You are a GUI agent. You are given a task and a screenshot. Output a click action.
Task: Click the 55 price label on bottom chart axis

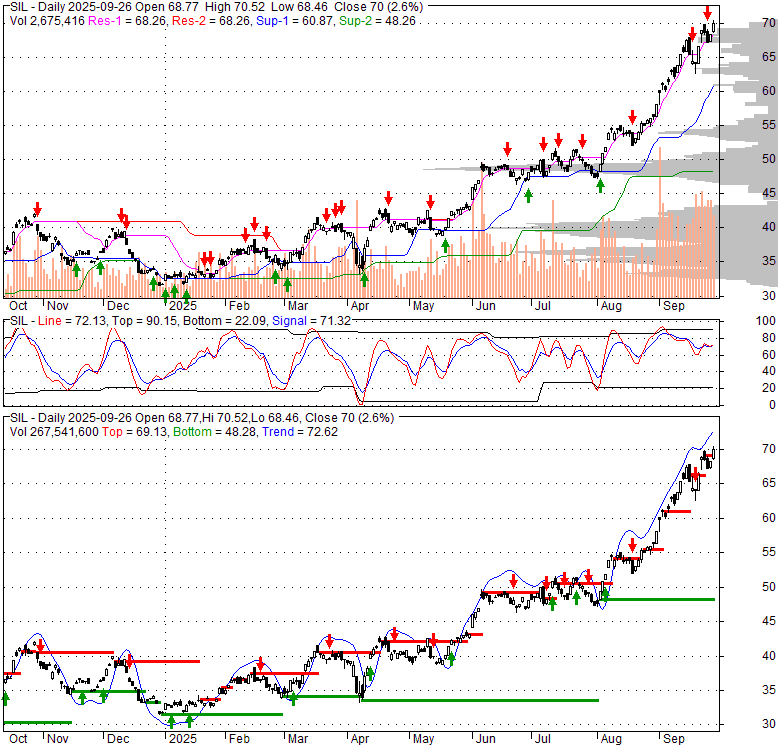coord(769,552)
